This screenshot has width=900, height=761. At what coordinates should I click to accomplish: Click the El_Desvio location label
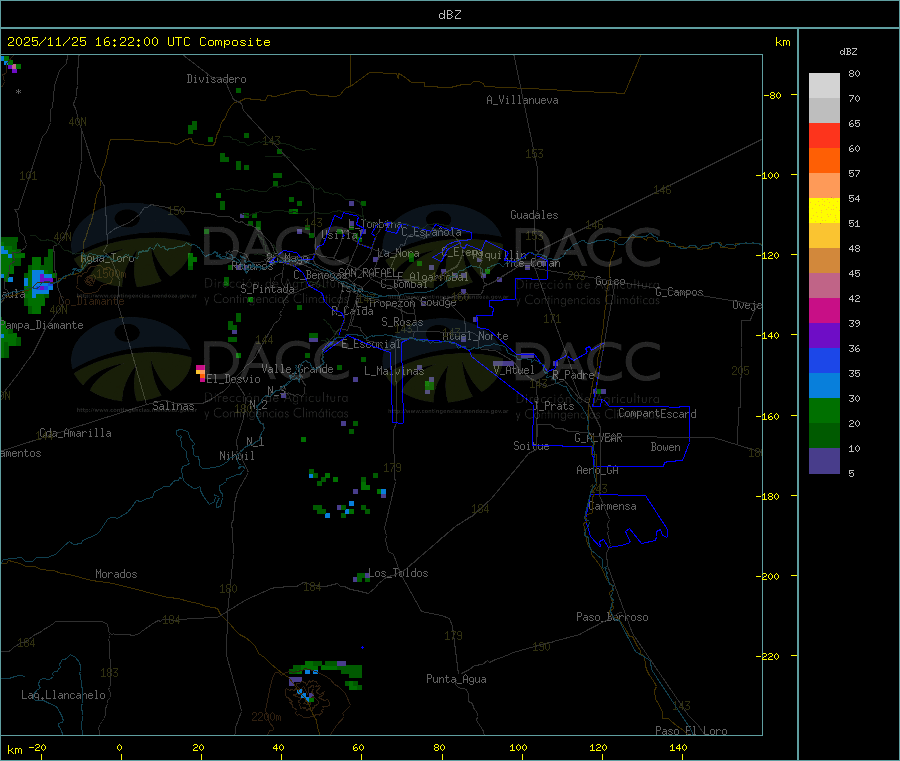[233, 379]
